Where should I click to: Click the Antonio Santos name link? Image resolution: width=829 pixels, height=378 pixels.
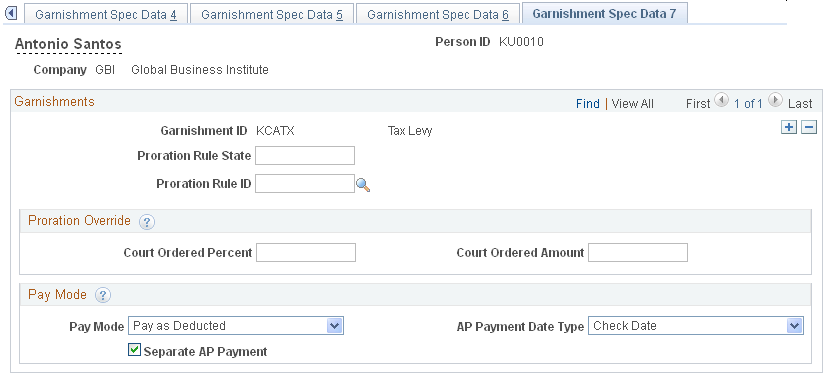pos(68,44)
